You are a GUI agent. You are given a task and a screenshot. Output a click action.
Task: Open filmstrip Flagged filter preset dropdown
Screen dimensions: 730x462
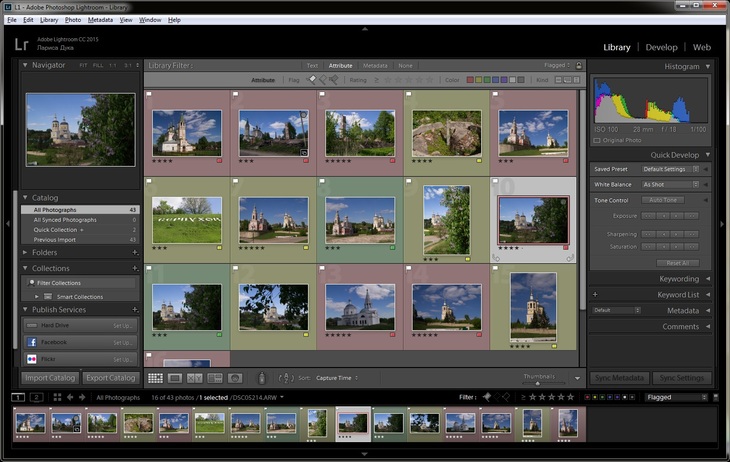[x=676, y=397]
